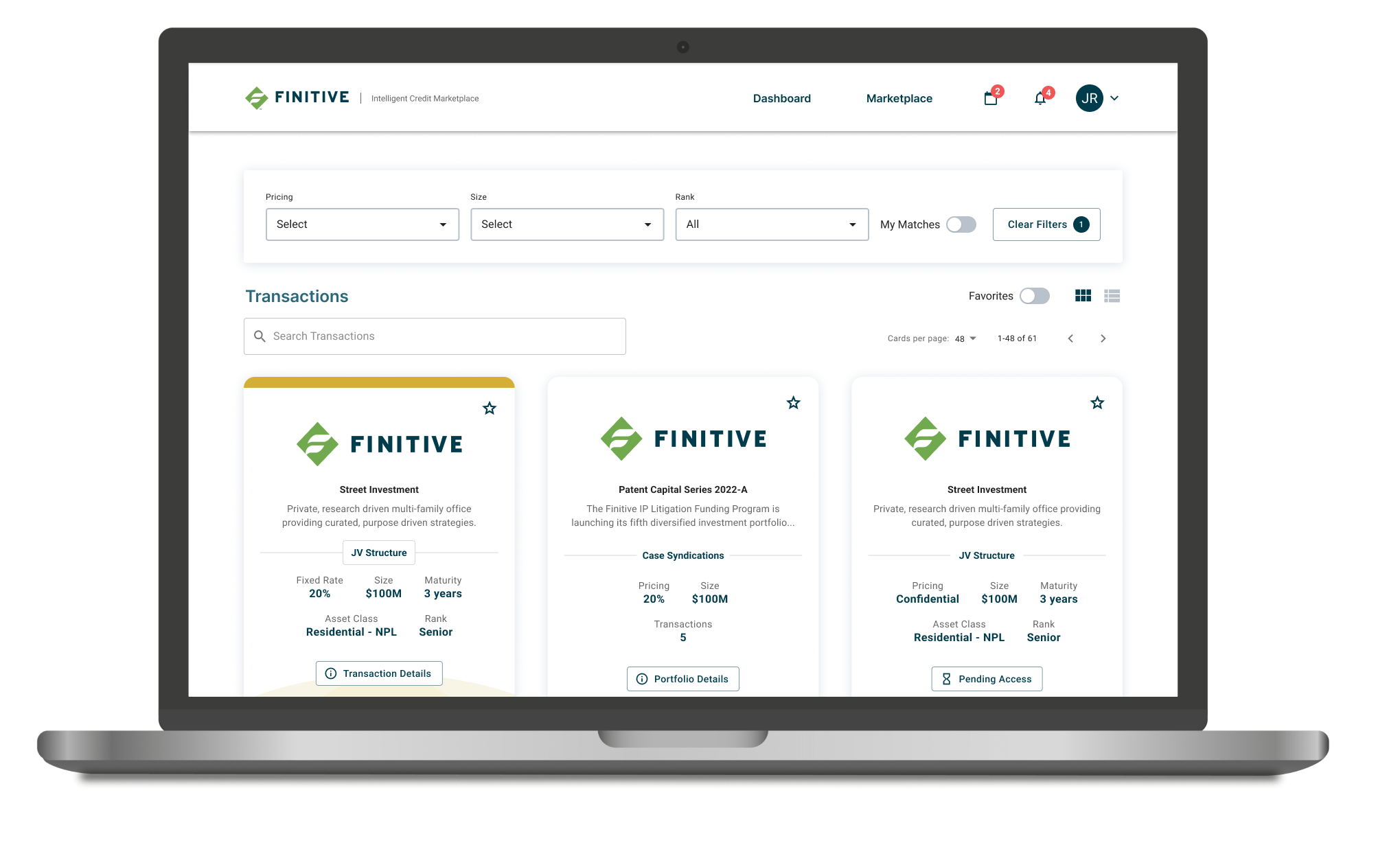The image size is (1400, 867).
Task: Open the Dashboard menu item
Action: (x=782, y=98)
